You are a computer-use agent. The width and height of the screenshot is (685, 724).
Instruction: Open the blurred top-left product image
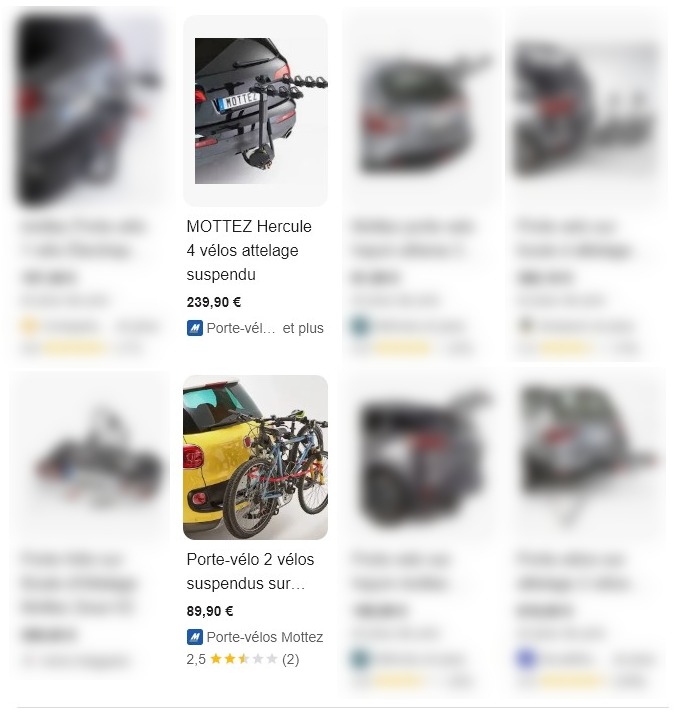point(90,111)
